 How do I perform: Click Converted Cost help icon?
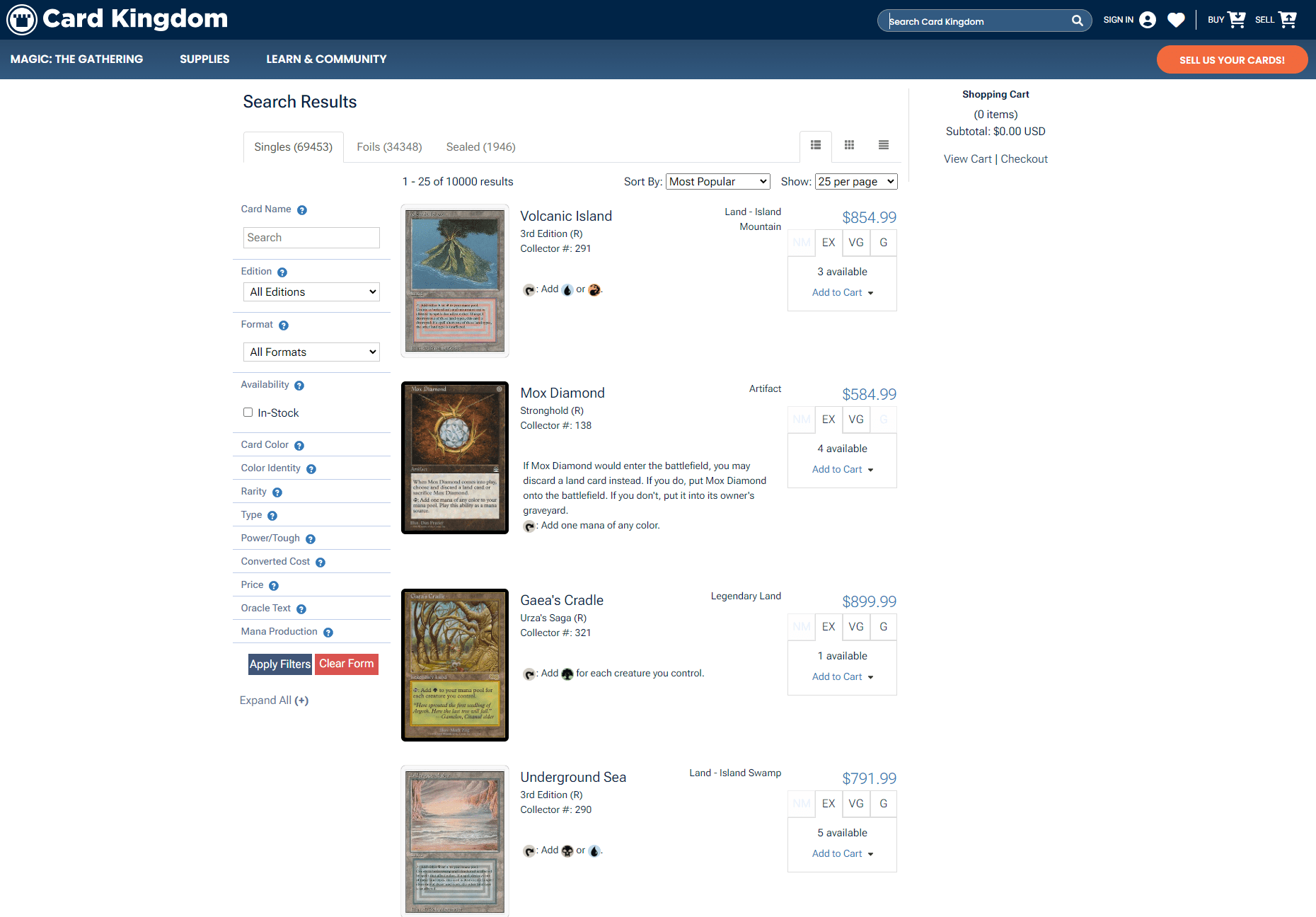pos(321,563)
